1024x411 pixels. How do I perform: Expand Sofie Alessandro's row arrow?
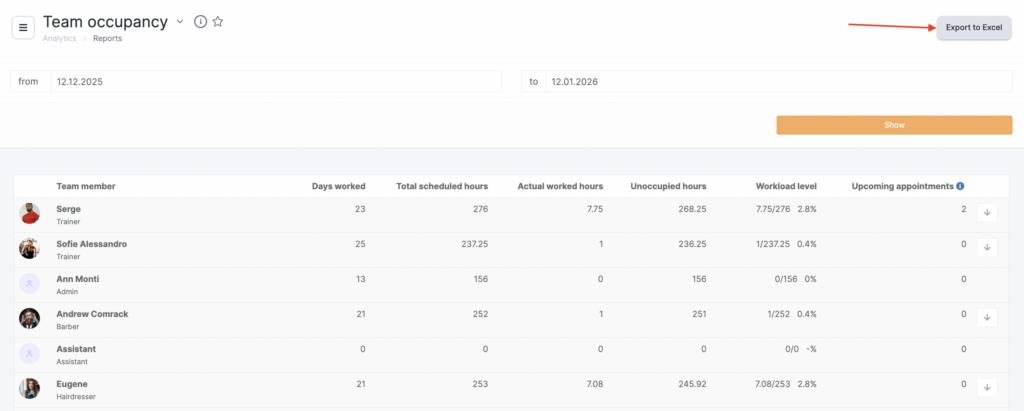coord(986,247)
